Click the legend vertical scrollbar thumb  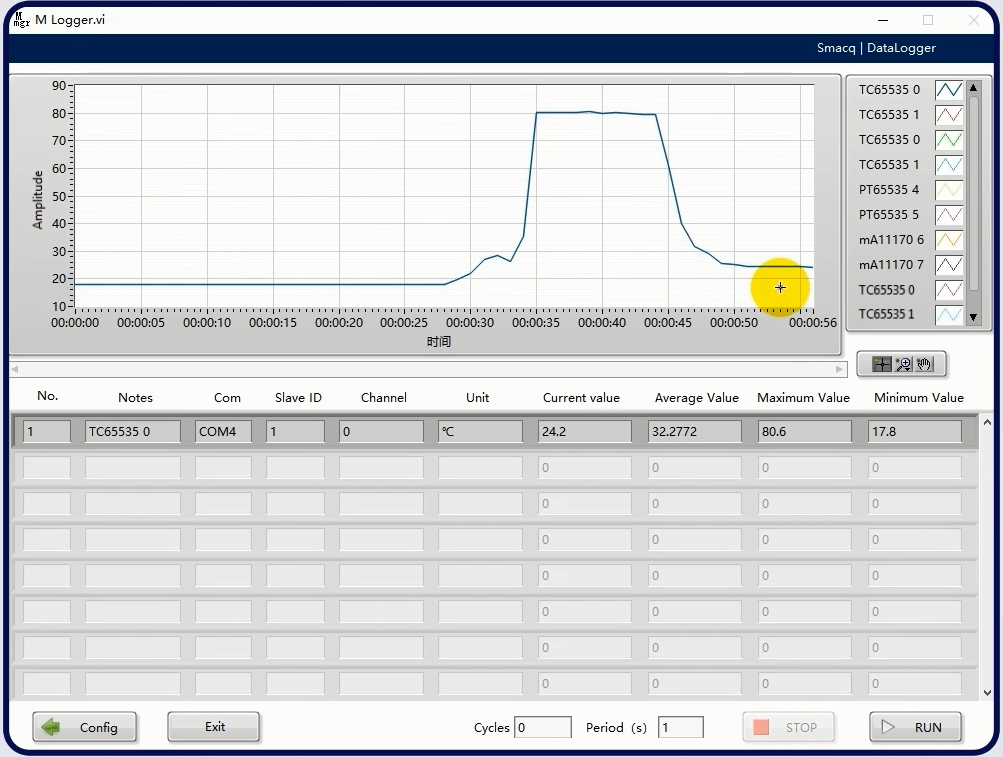click(x=974, y=192)
